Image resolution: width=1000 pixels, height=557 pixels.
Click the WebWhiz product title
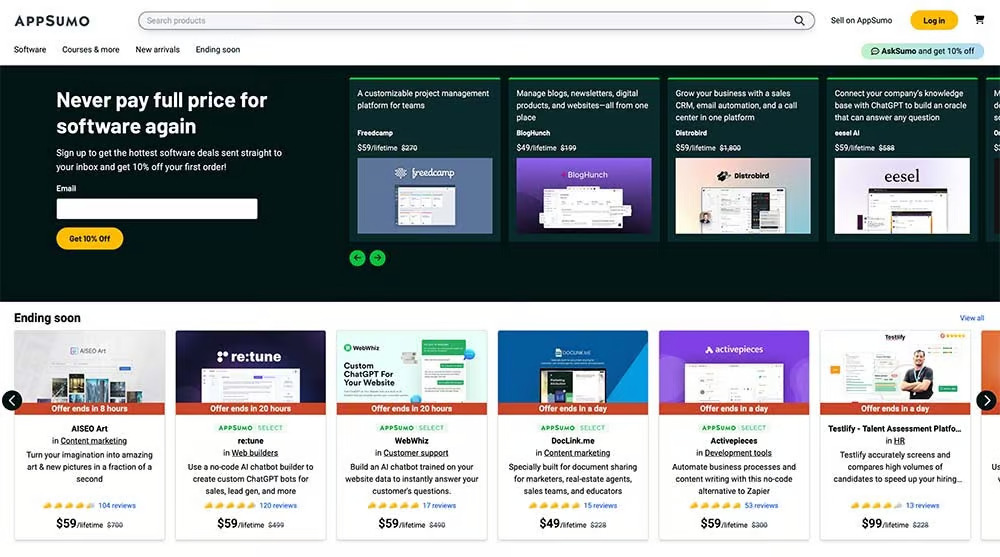pos(412,441)
